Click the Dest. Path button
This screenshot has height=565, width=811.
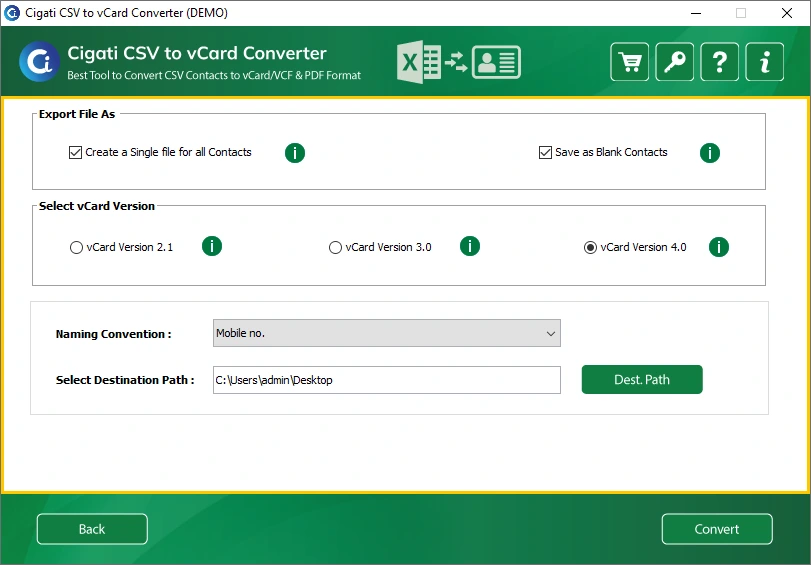tap(642, 379)
